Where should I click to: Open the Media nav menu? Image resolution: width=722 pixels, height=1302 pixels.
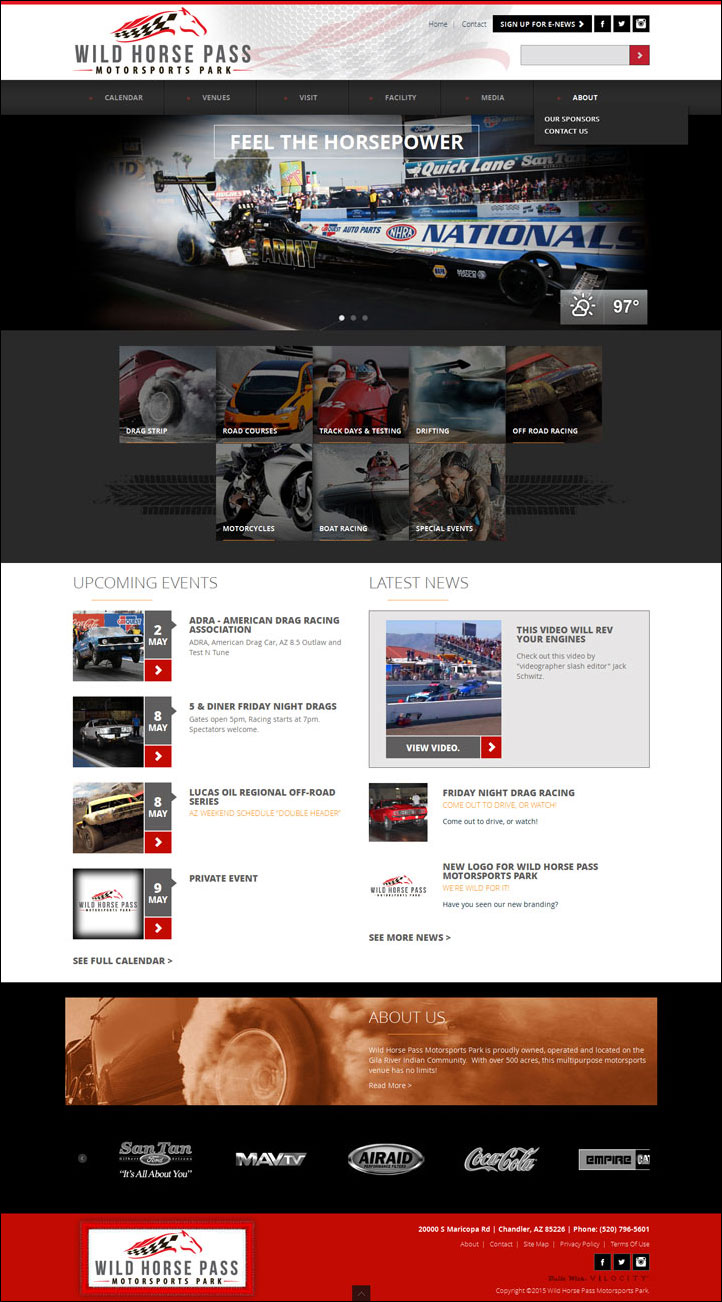(x=492, y=98)
